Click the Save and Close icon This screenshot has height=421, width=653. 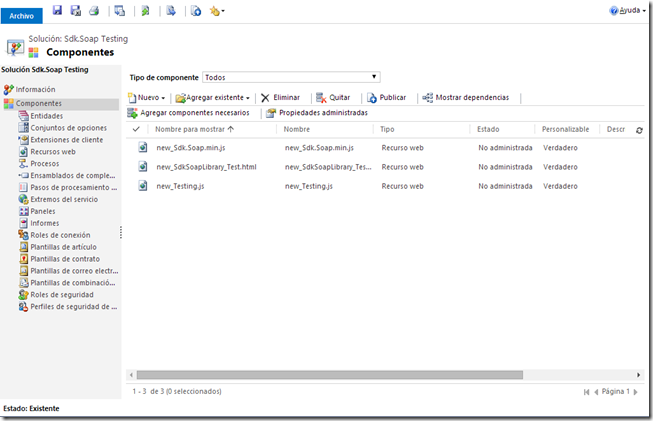pos(75,11)
